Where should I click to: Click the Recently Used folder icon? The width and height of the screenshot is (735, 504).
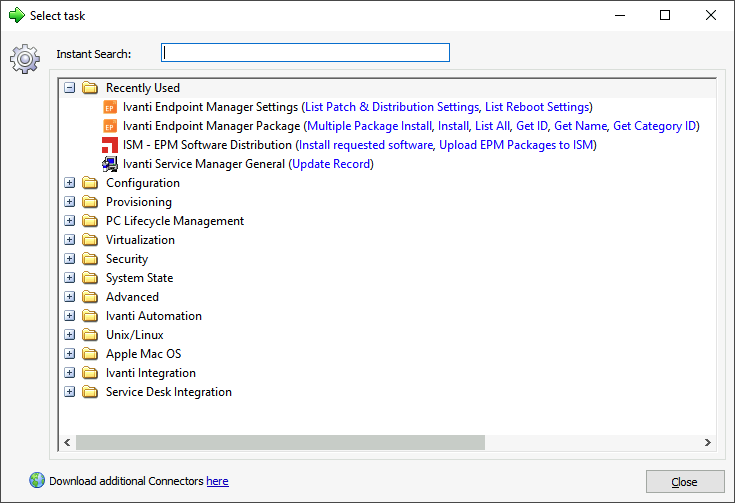click(x=90, y=88)
